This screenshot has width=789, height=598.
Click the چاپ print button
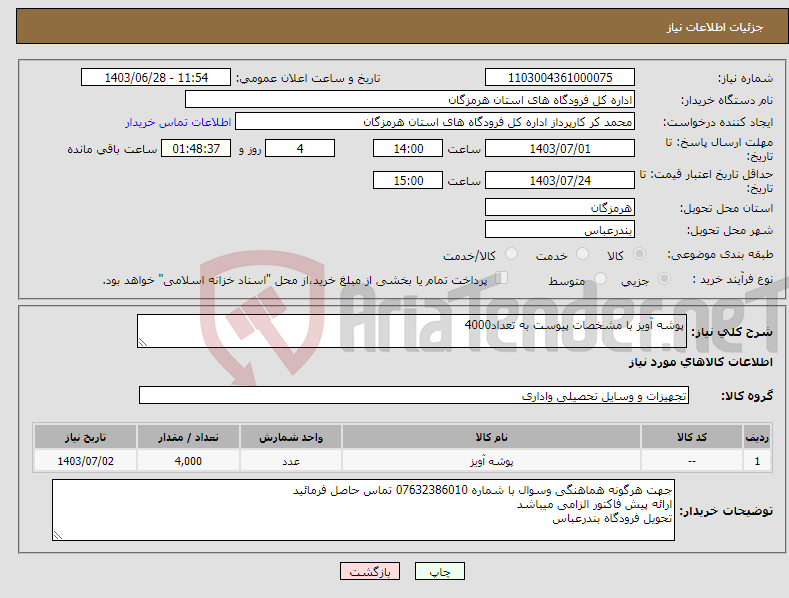(x=440, y=571)
